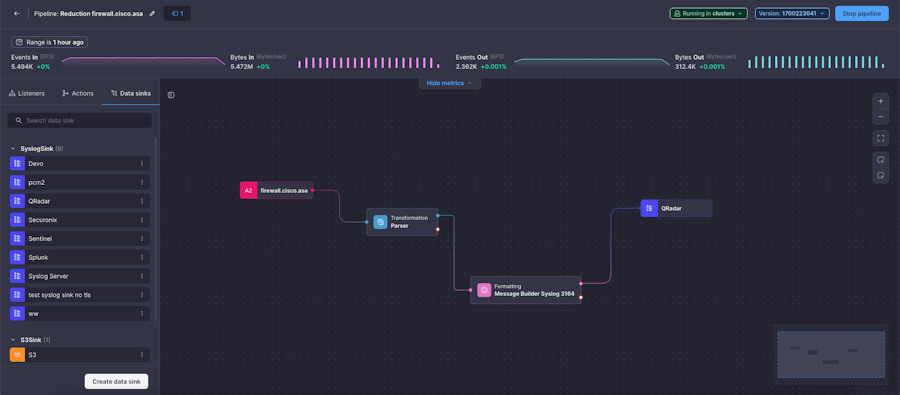Open options menu for Splunk sink
This screenshot has width=900, height=395.
[142, 257]
